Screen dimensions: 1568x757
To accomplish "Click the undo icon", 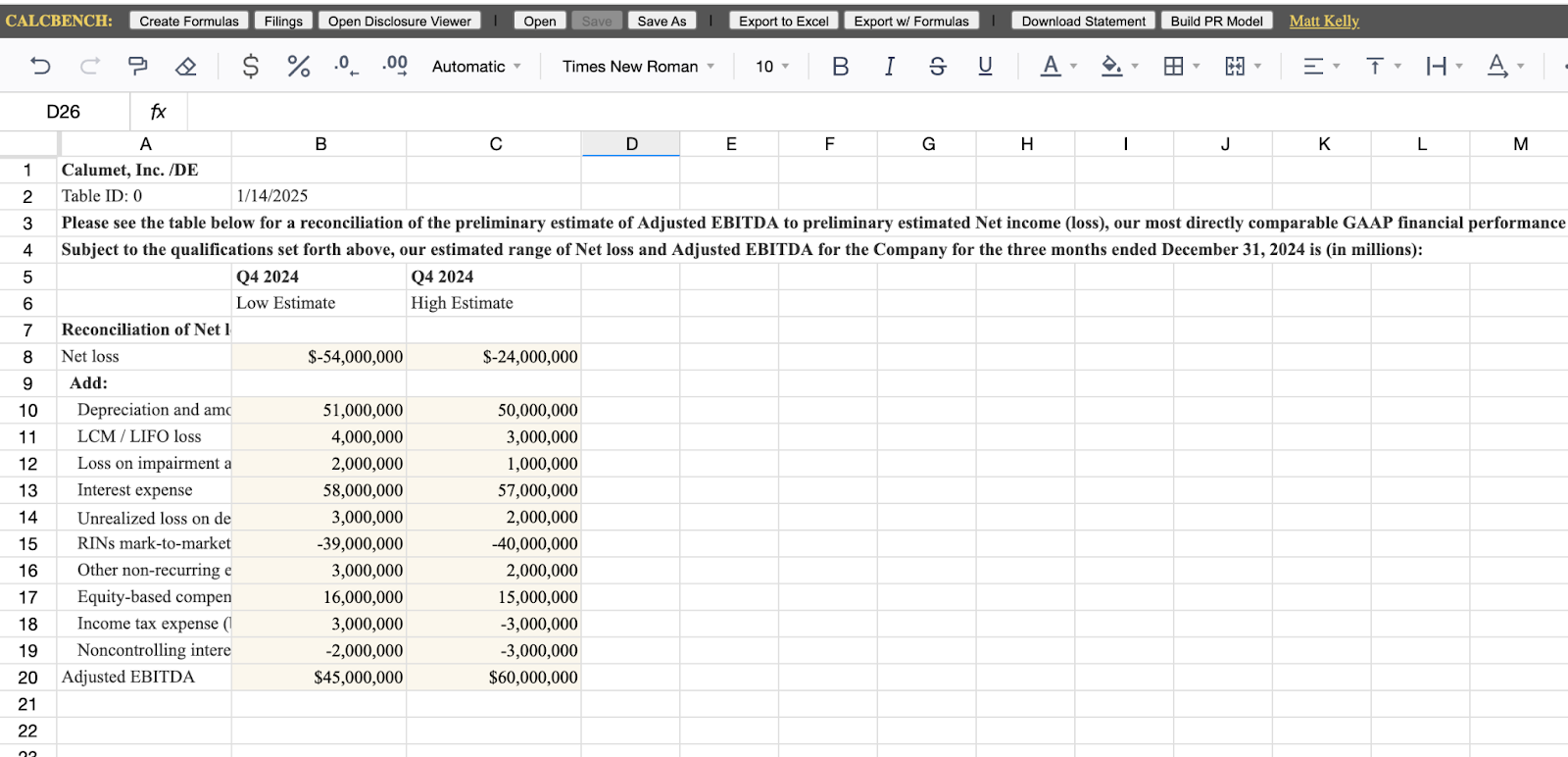I will (40, 66).
